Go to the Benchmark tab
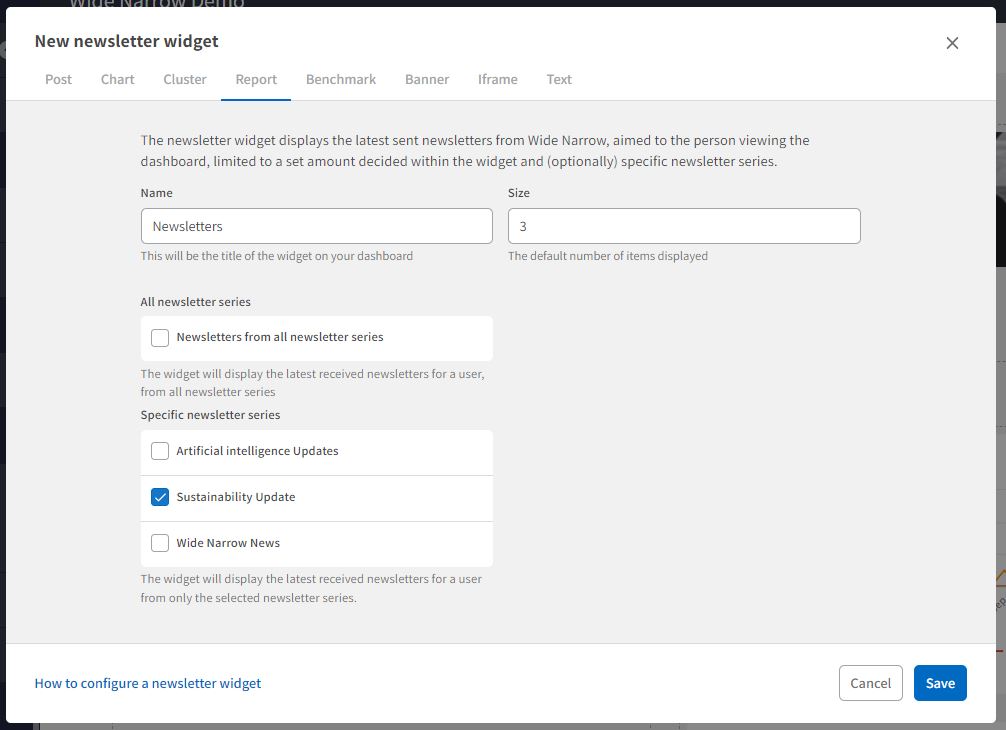The image size is (1006, 730). [x=341, y=79]
